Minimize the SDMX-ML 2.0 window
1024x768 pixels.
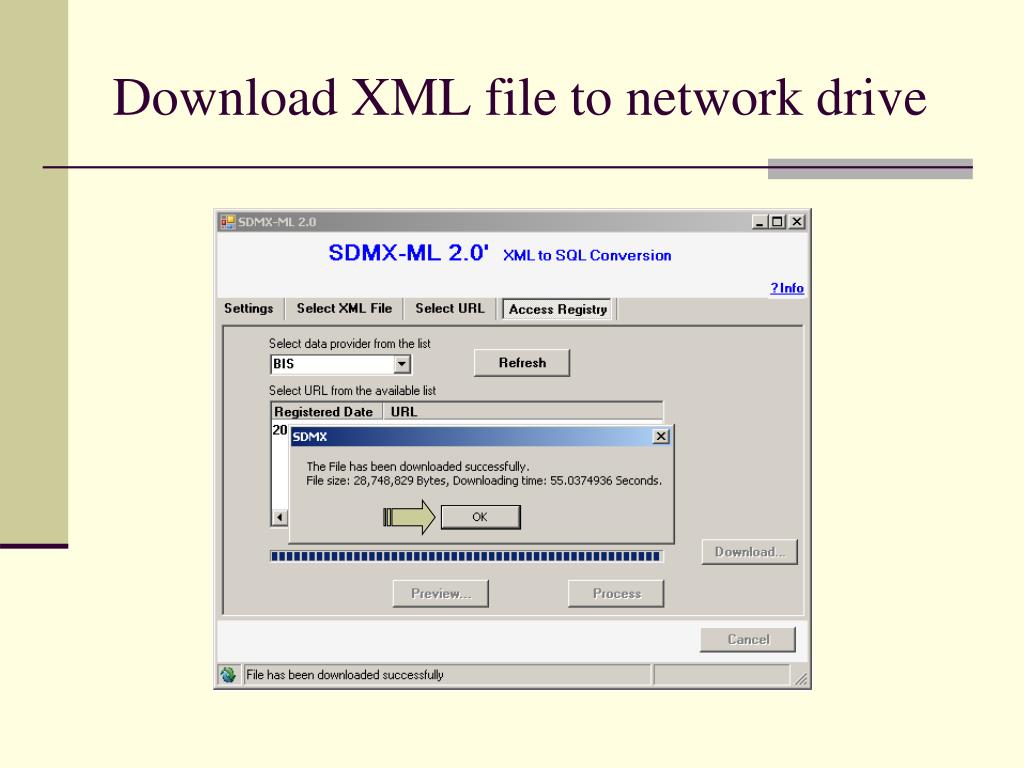(x=760, y=222)
